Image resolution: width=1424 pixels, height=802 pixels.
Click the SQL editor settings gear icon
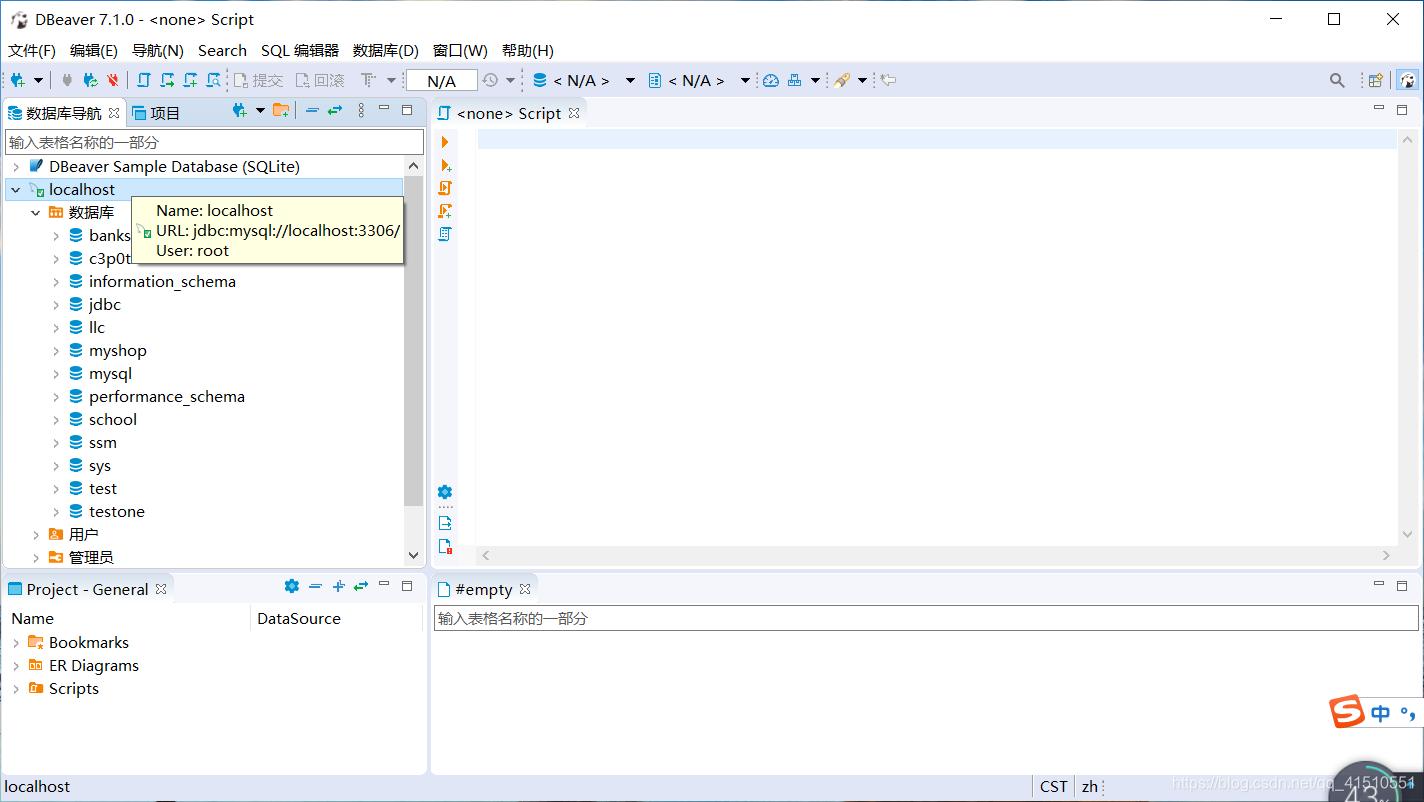point(445,492)
